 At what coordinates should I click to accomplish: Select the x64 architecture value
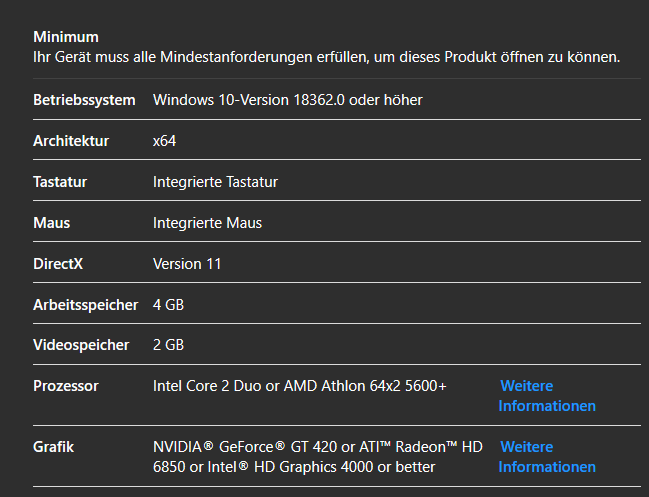(164, 141)
